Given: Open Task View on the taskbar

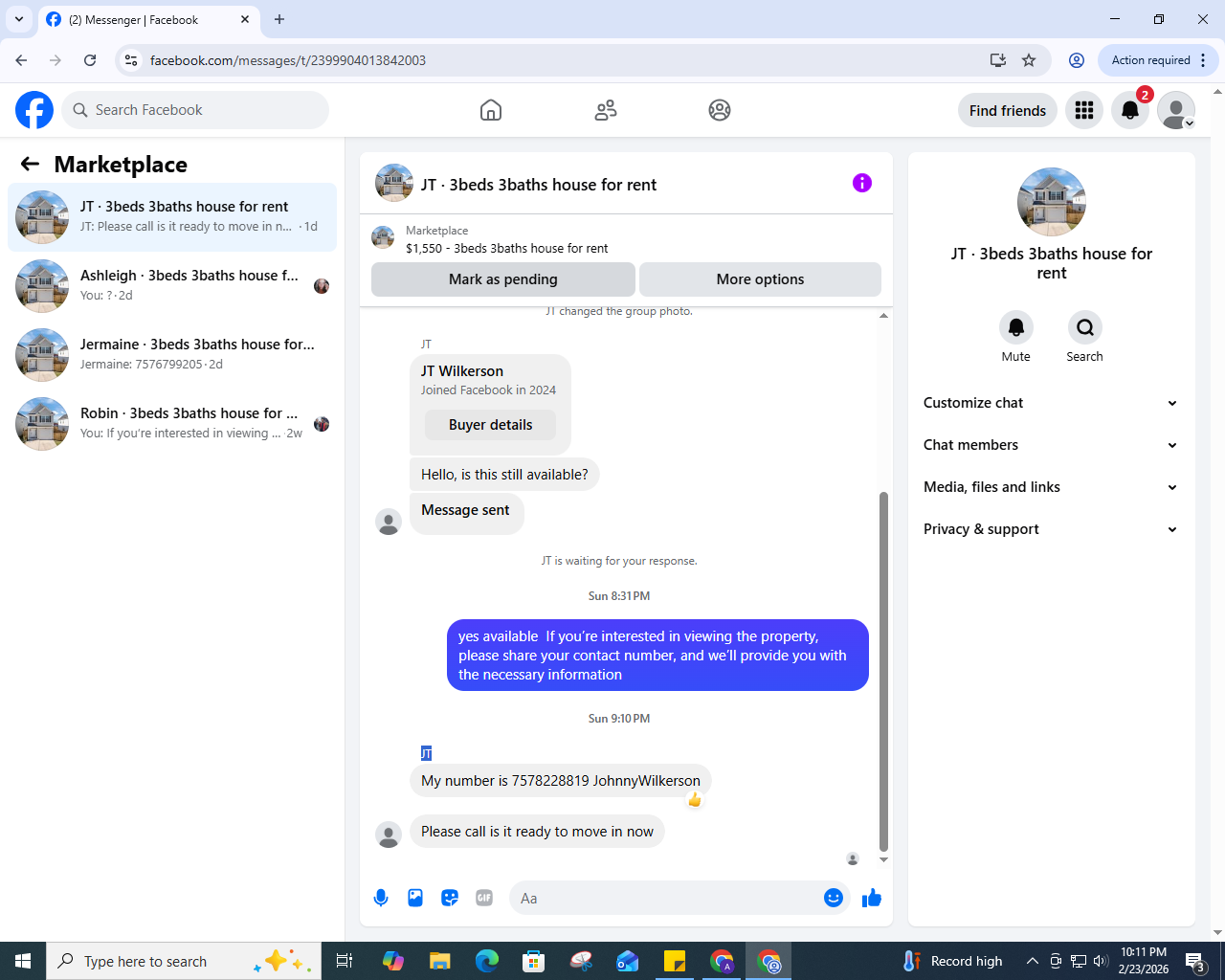Looking at the screenshot, I should click(x=345, y=961).
